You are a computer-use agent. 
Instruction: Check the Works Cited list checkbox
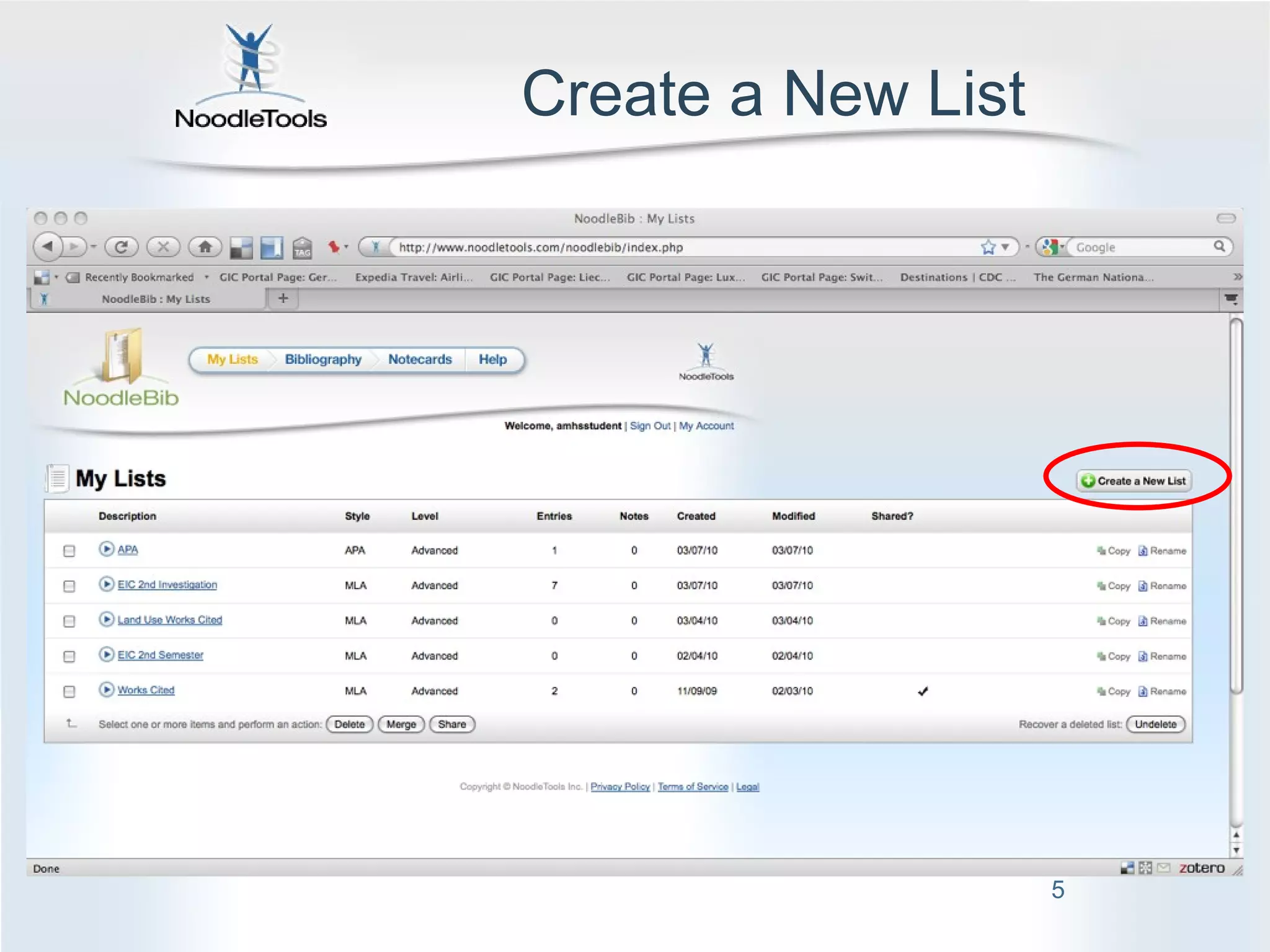(69, 692)
